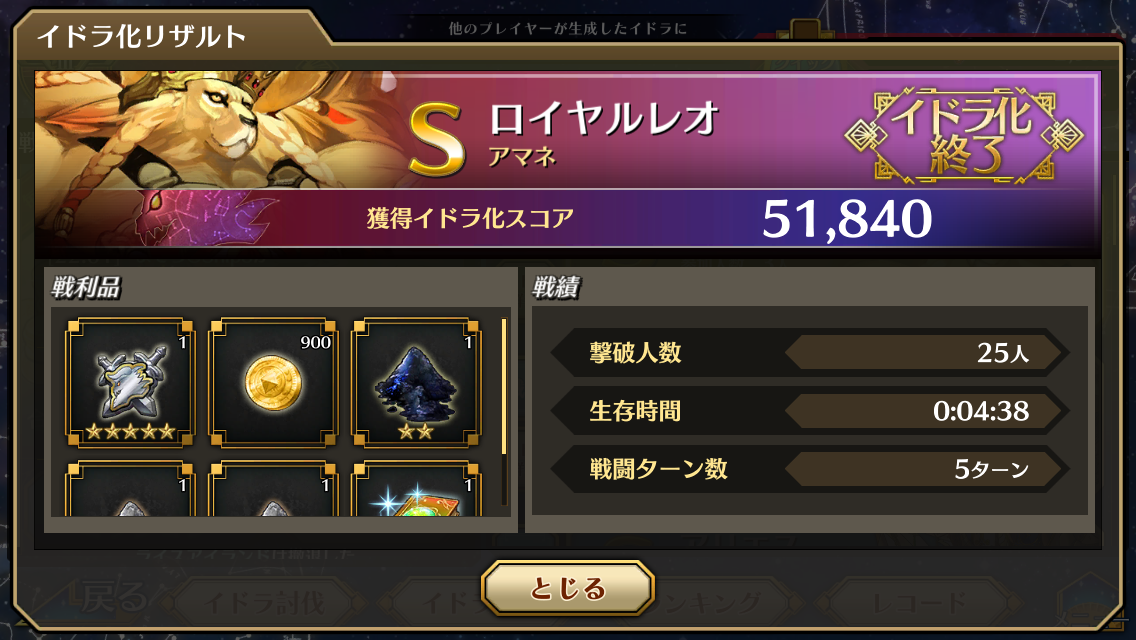Click the とじる close button

568,588
